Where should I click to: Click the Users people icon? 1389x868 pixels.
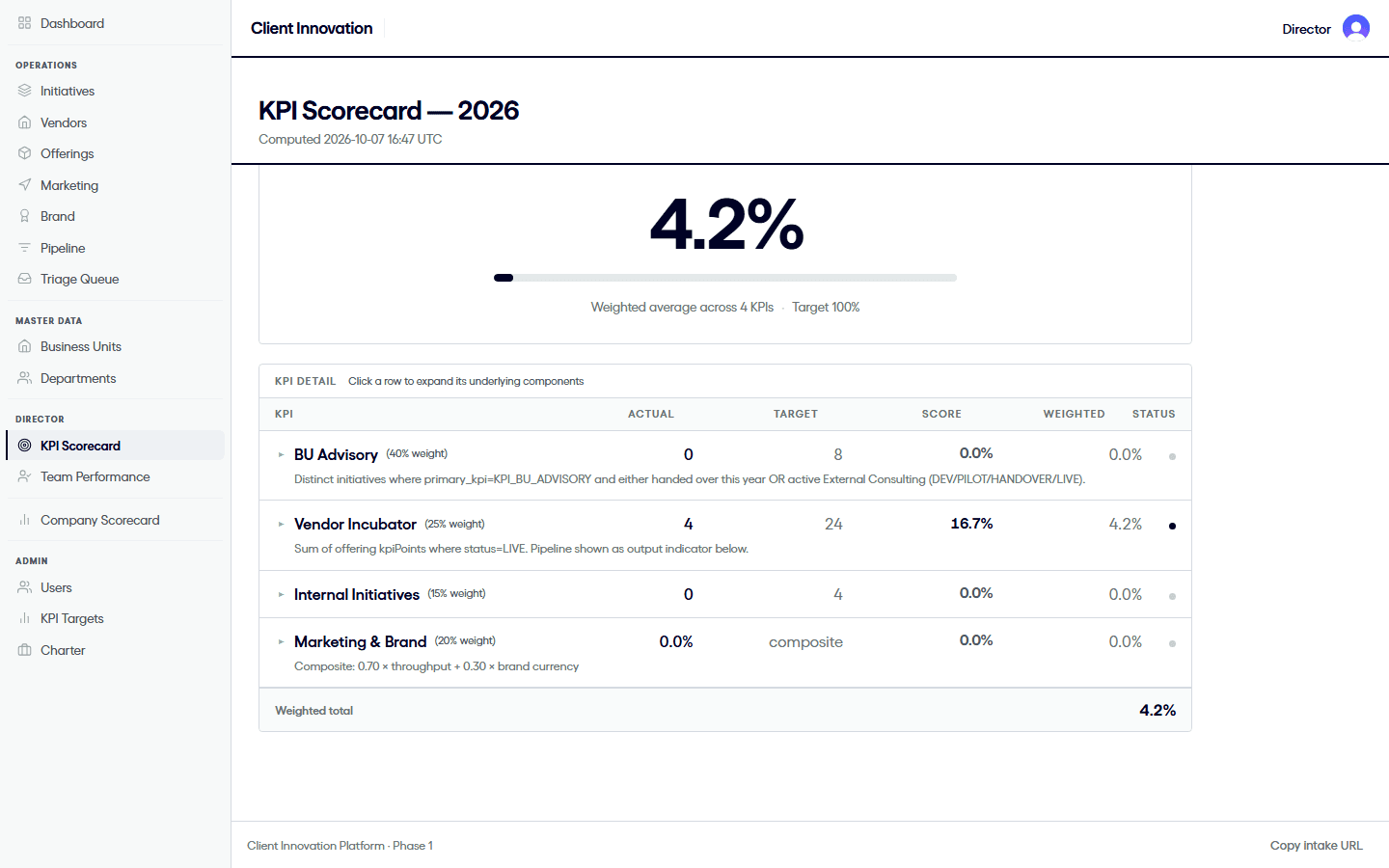pyautogui.click(x=25, y=587)
